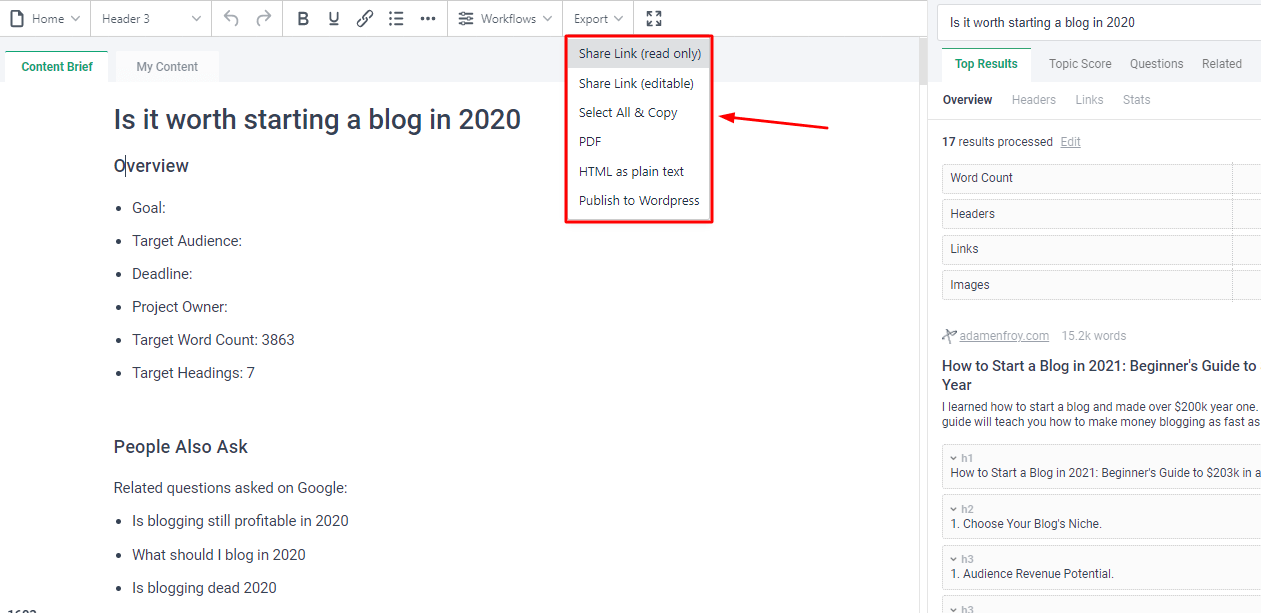Image resolution: width=1261 pixels, height=613 pixels.
Task: Click the Images row in overview table
Action: 1101,285
